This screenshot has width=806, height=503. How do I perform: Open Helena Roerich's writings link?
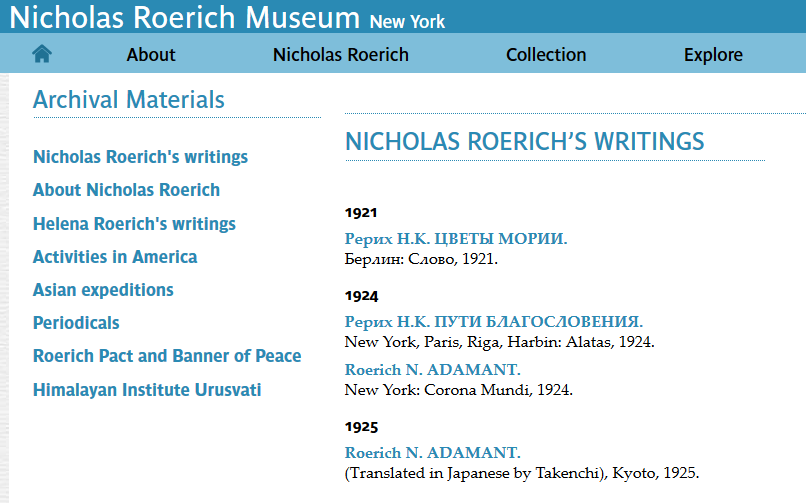point(134,224)
